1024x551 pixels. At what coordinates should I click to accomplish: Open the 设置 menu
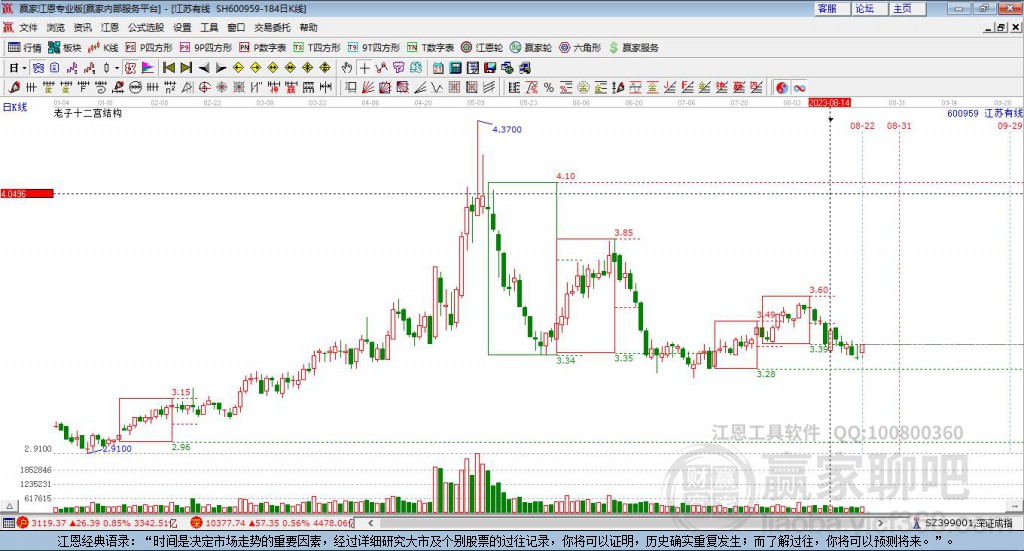(x=182, y=27)
